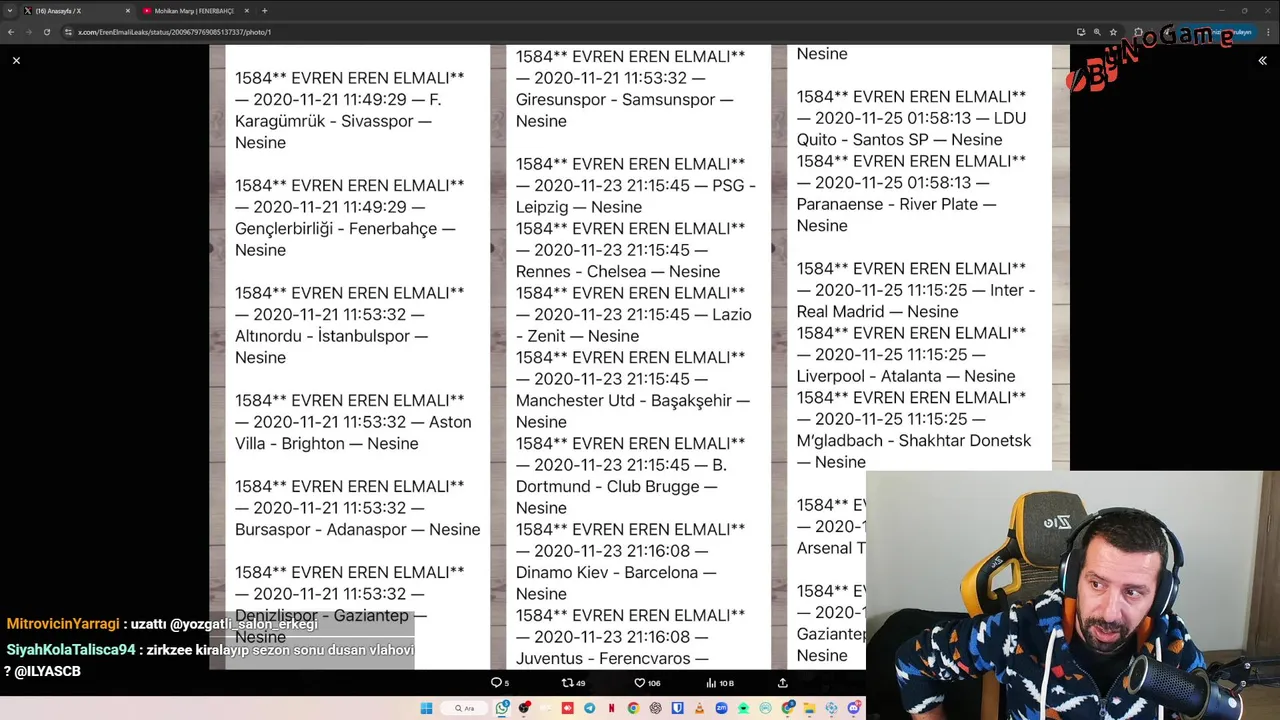Open OBS Studio from the taskbar

[x=524, y=708]
